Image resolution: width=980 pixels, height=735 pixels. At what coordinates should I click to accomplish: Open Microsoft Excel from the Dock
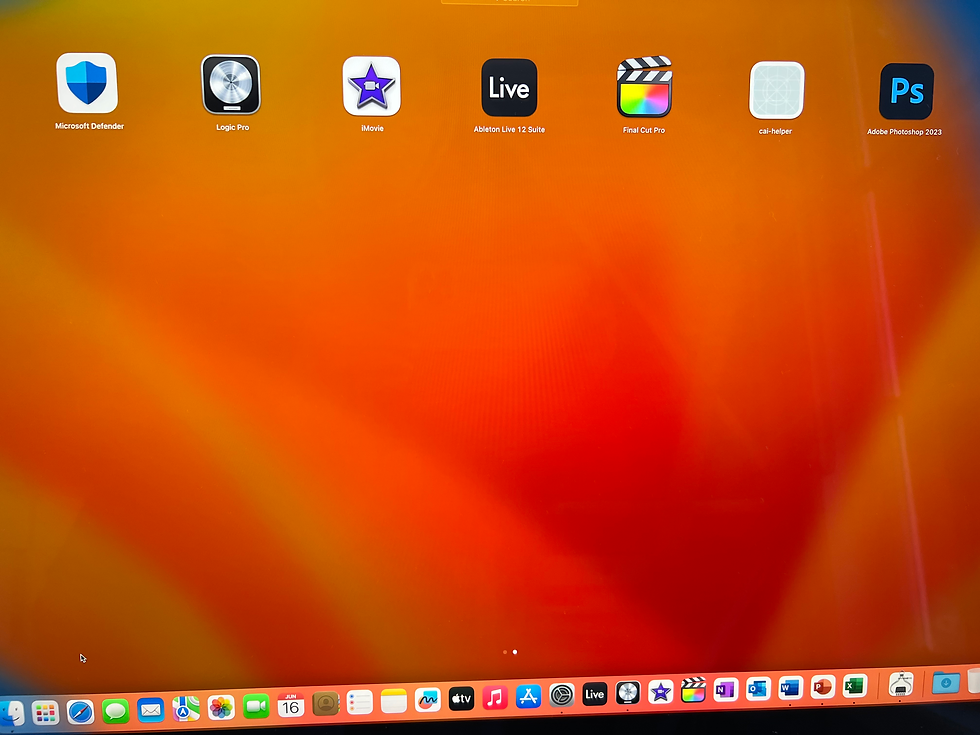click(854, 686)
